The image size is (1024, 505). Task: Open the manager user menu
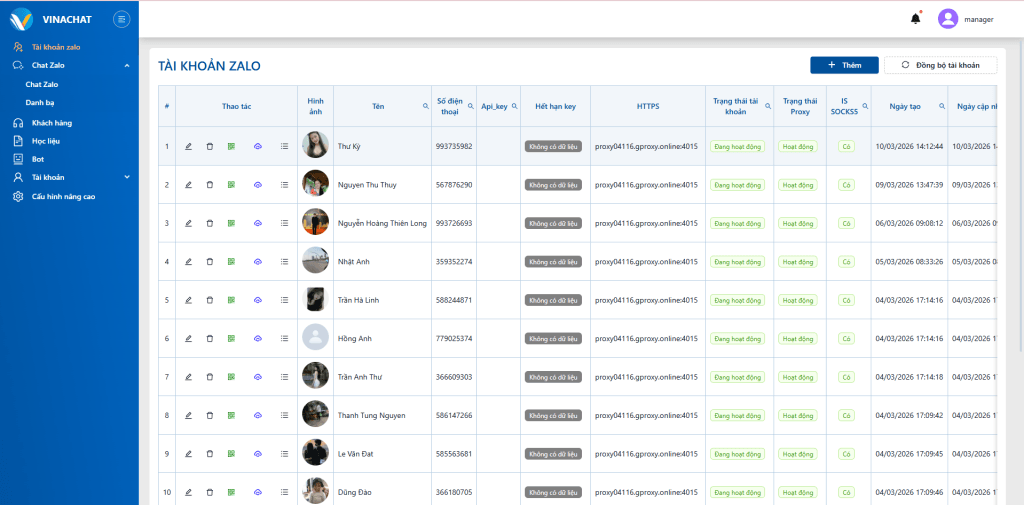[965, 19]
